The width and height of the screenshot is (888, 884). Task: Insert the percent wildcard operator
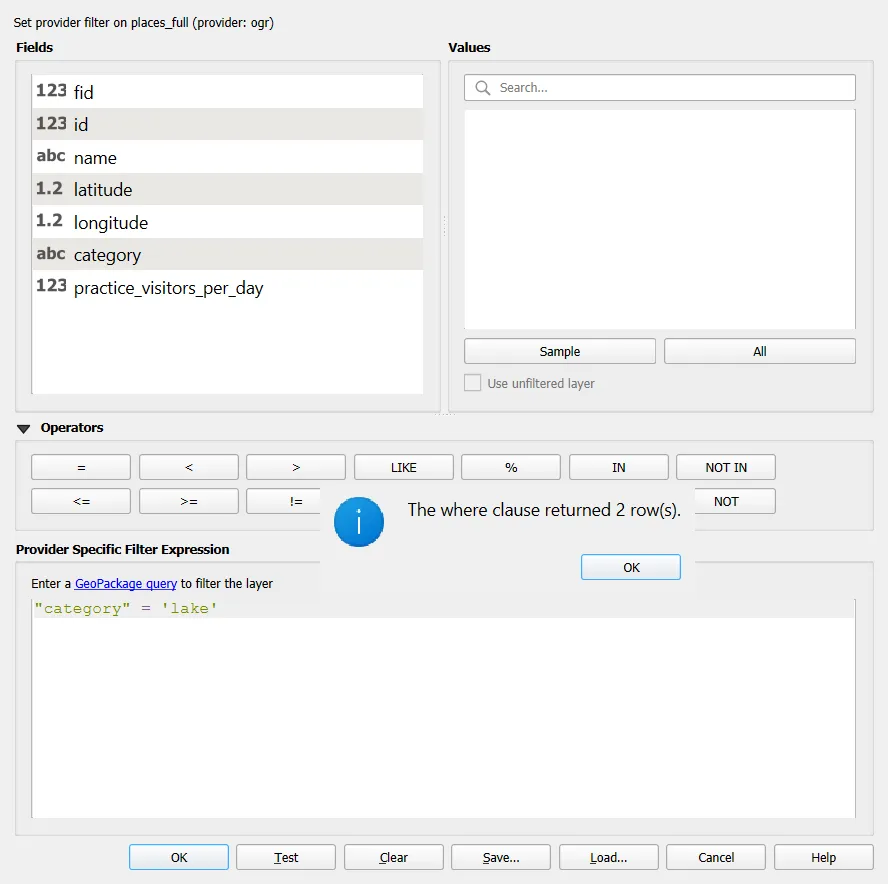511,467
